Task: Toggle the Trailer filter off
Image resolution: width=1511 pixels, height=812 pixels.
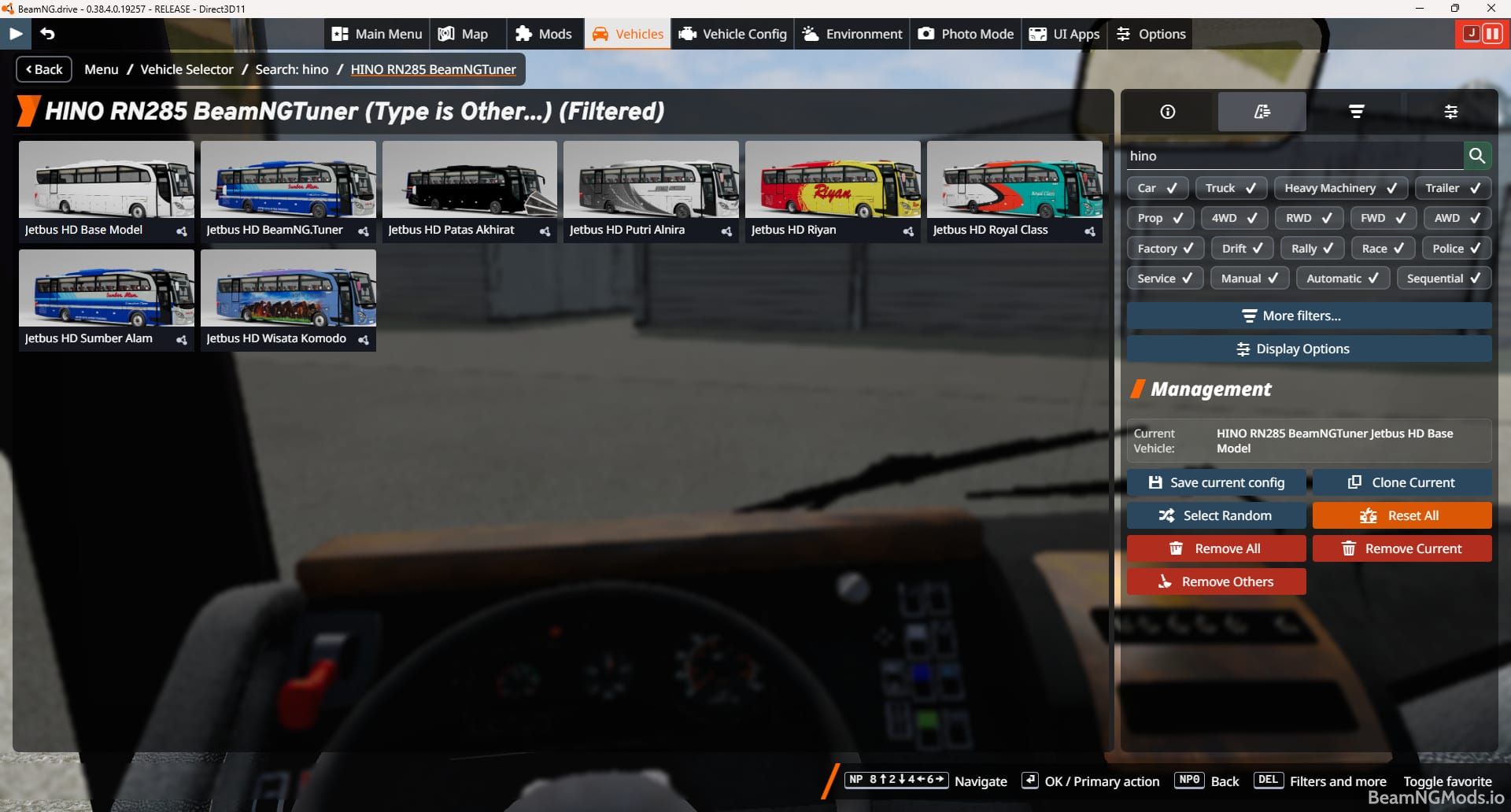Action: (1452, 188)
